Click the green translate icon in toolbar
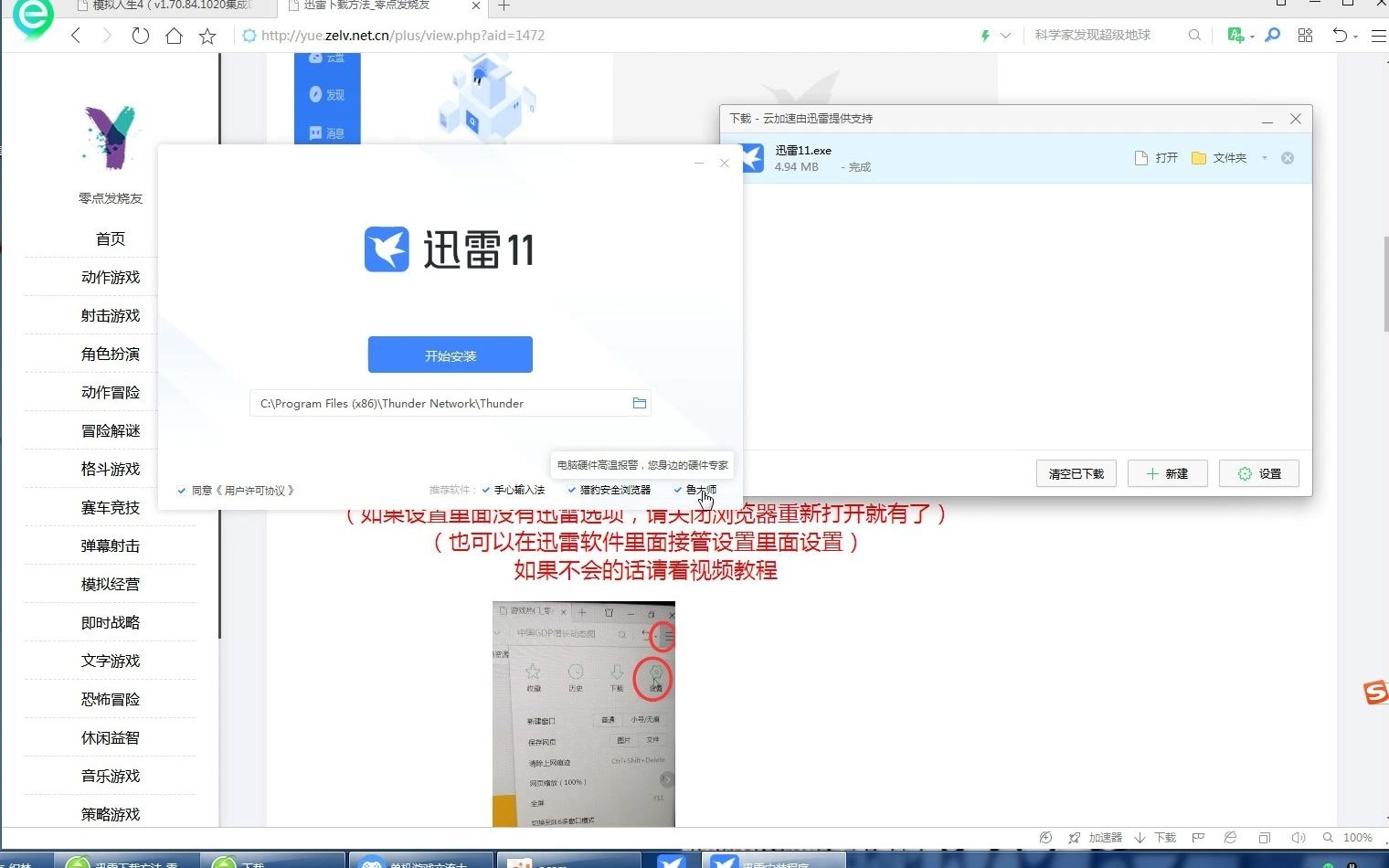 tap(1235, 35)
